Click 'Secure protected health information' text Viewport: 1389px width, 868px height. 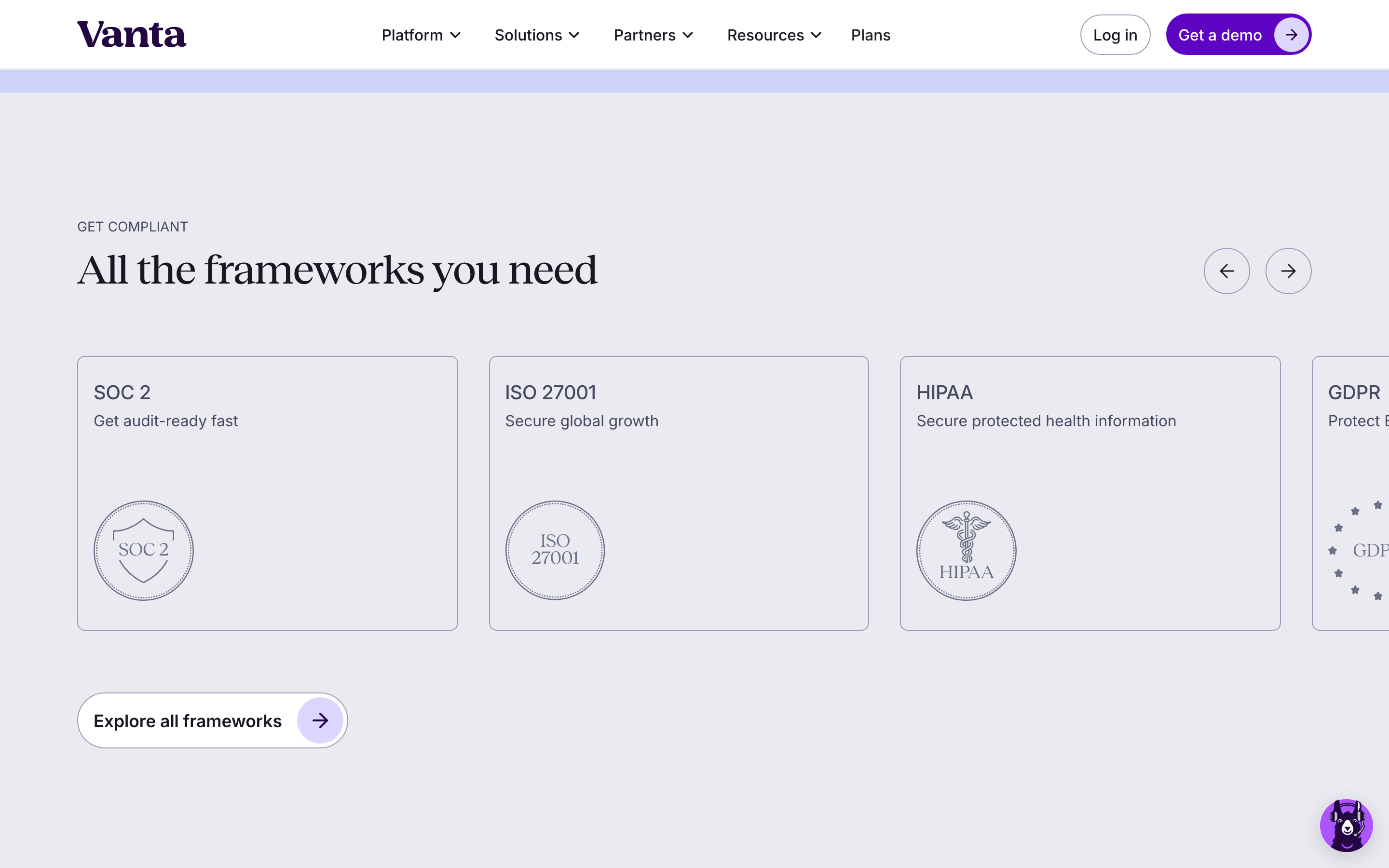point(1046,421)
